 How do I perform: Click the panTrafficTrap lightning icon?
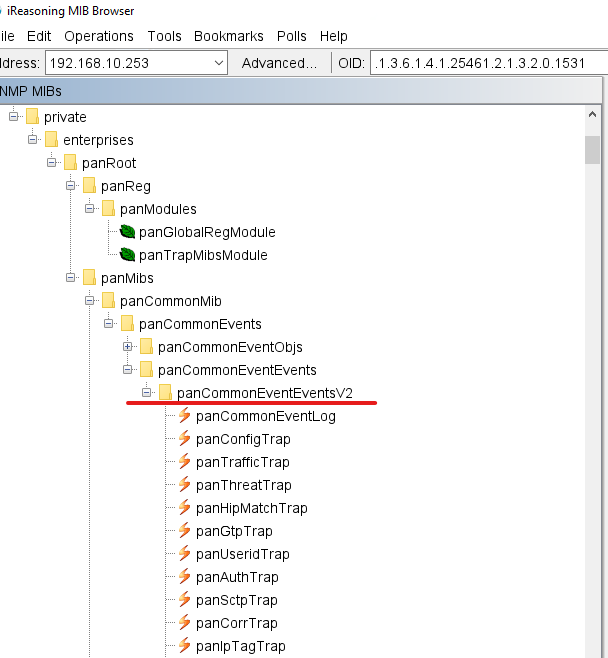[184, 462]
